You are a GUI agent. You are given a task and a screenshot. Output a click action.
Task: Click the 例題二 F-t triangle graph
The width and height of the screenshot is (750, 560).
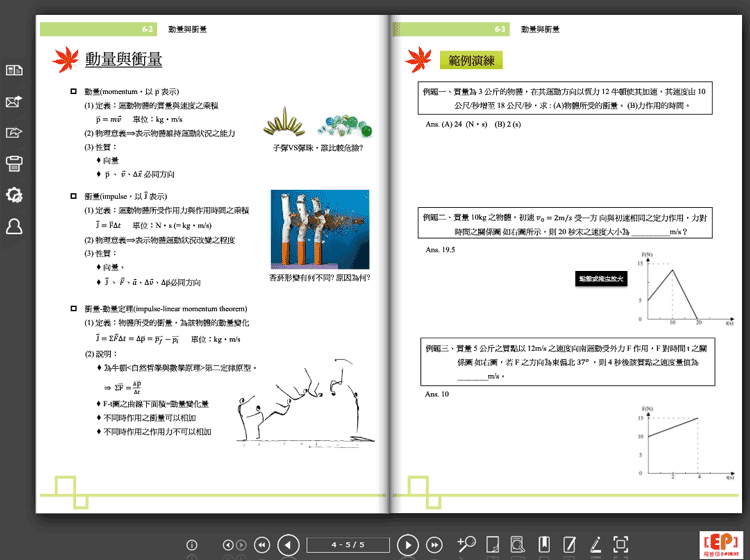point(685,289)
